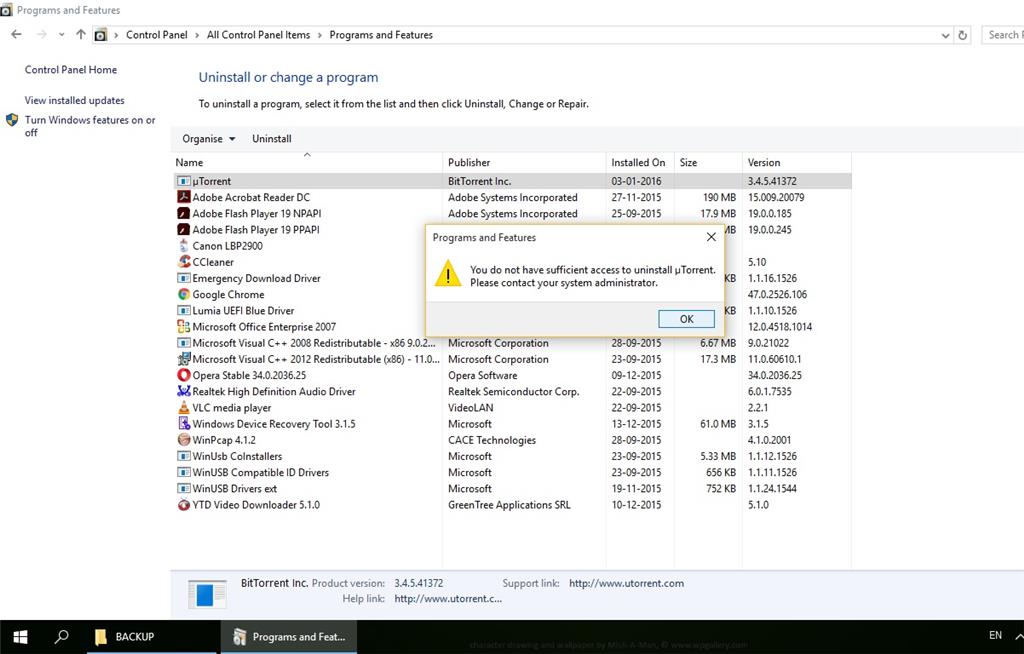This screenshot has width=1024, height=654.
Task: Open the Windows Start menu
Action: (20, 637)
